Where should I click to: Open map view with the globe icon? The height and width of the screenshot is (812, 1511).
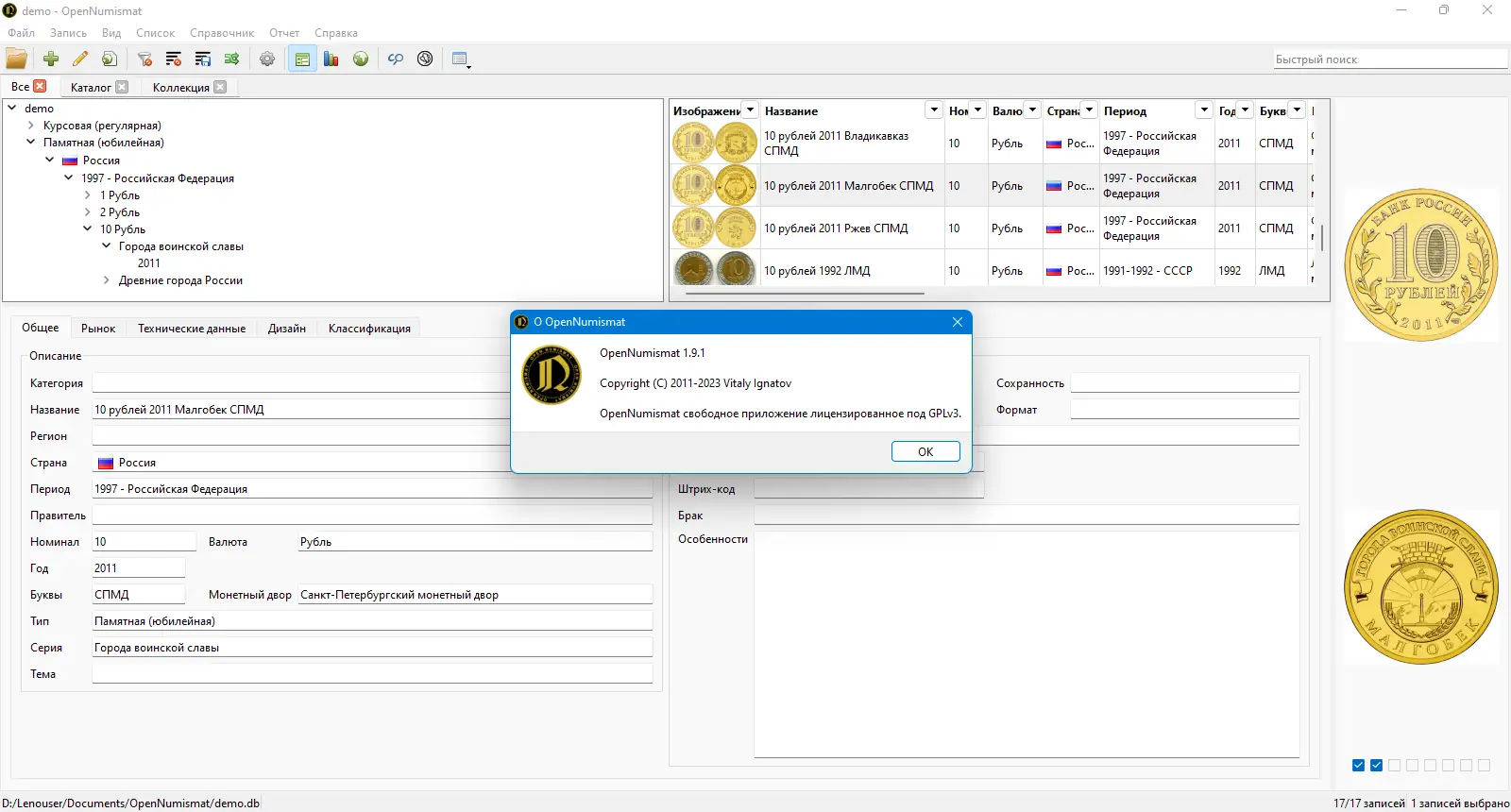(x=360, y=59)
